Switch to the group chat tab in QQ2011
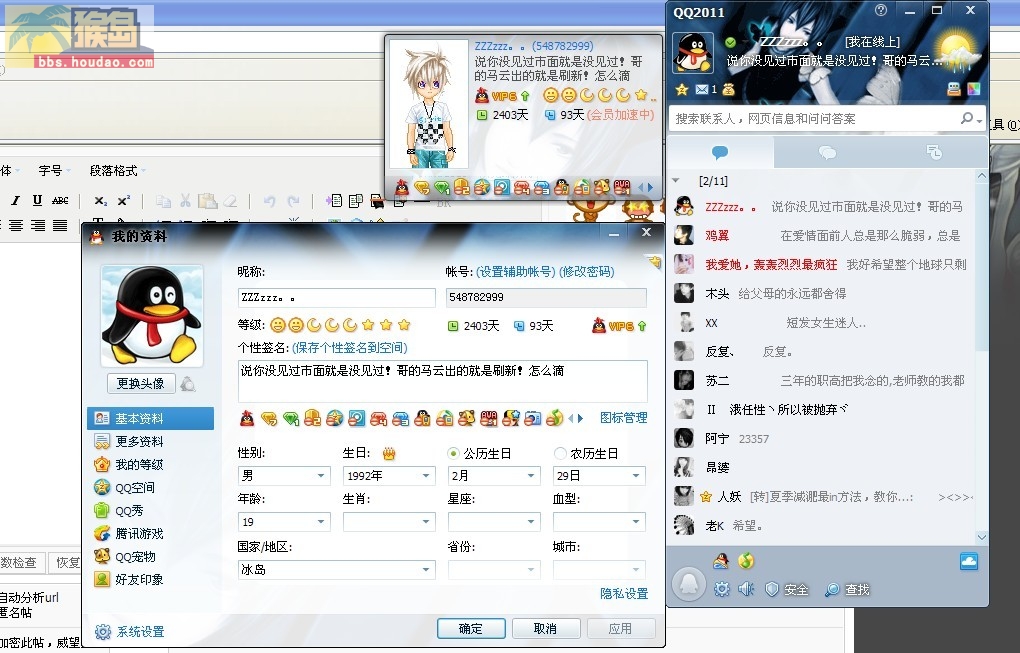1020x653 pixels. pos(827,153)
